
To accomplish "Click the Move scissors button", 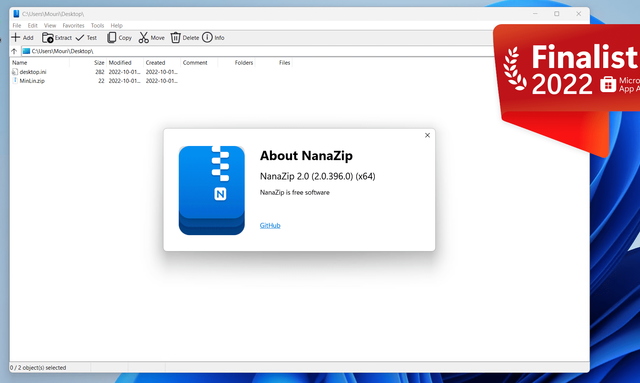I will click(151, 38).
